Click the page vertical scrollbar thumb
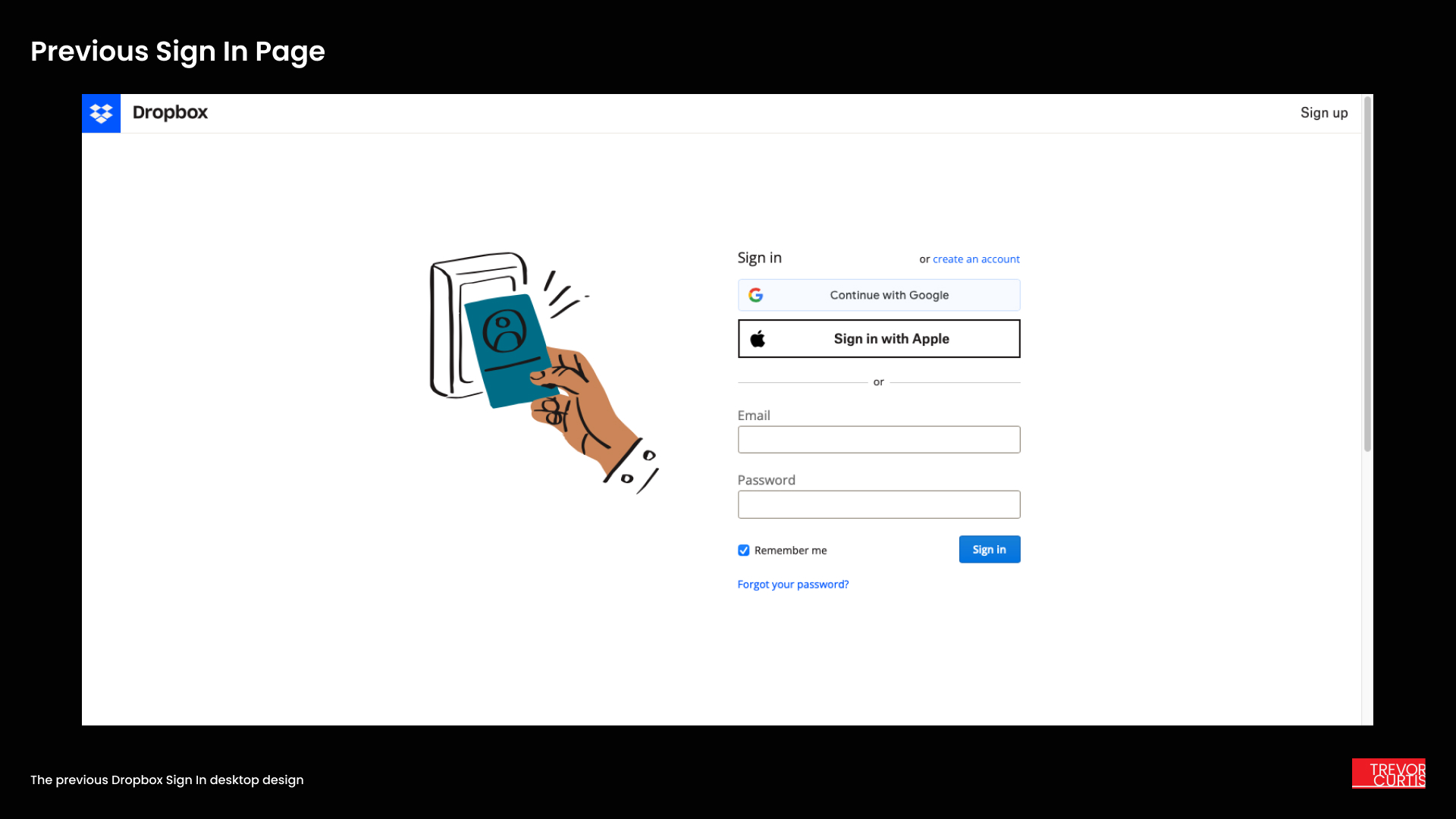The image size is (1456, 819). click(1367, 275)
